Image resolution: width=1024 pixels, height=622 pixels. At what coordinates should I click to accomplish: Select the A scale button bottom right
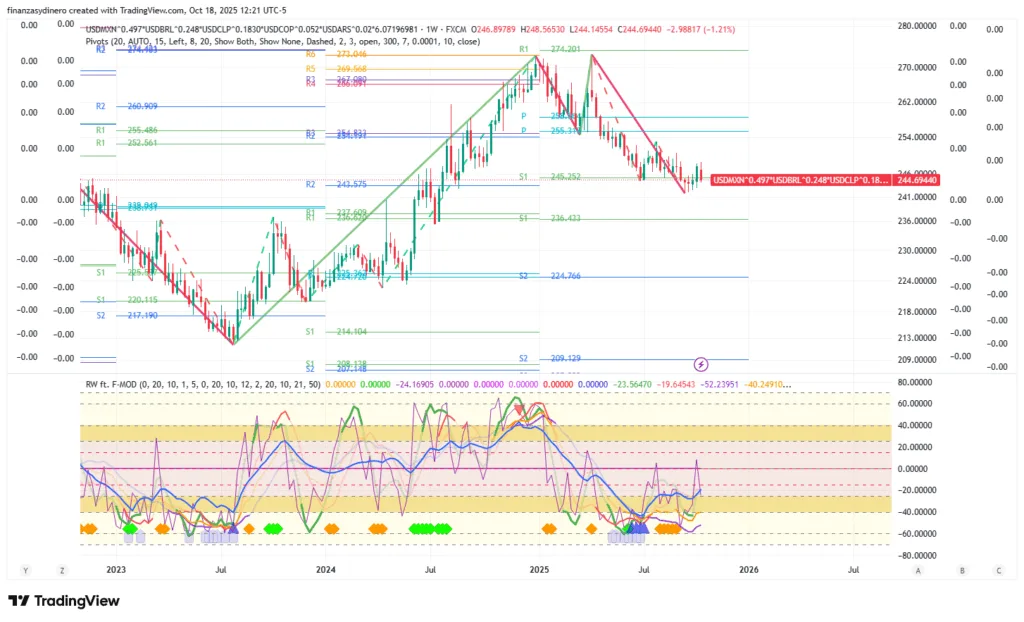(x=918, y=570)
